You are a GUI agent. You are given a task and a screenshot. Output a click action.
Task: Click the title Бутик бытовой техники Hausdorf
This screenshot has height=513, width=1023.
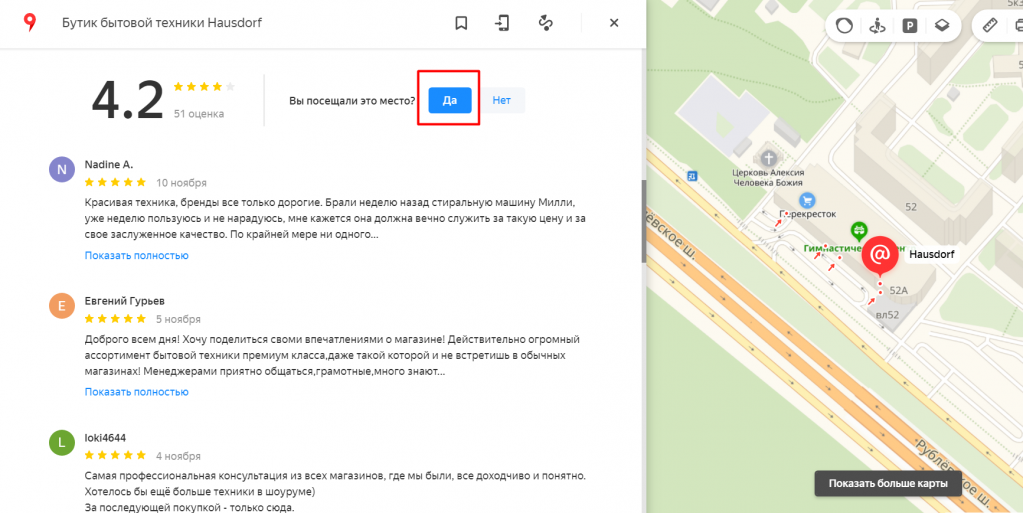(162, 23)
